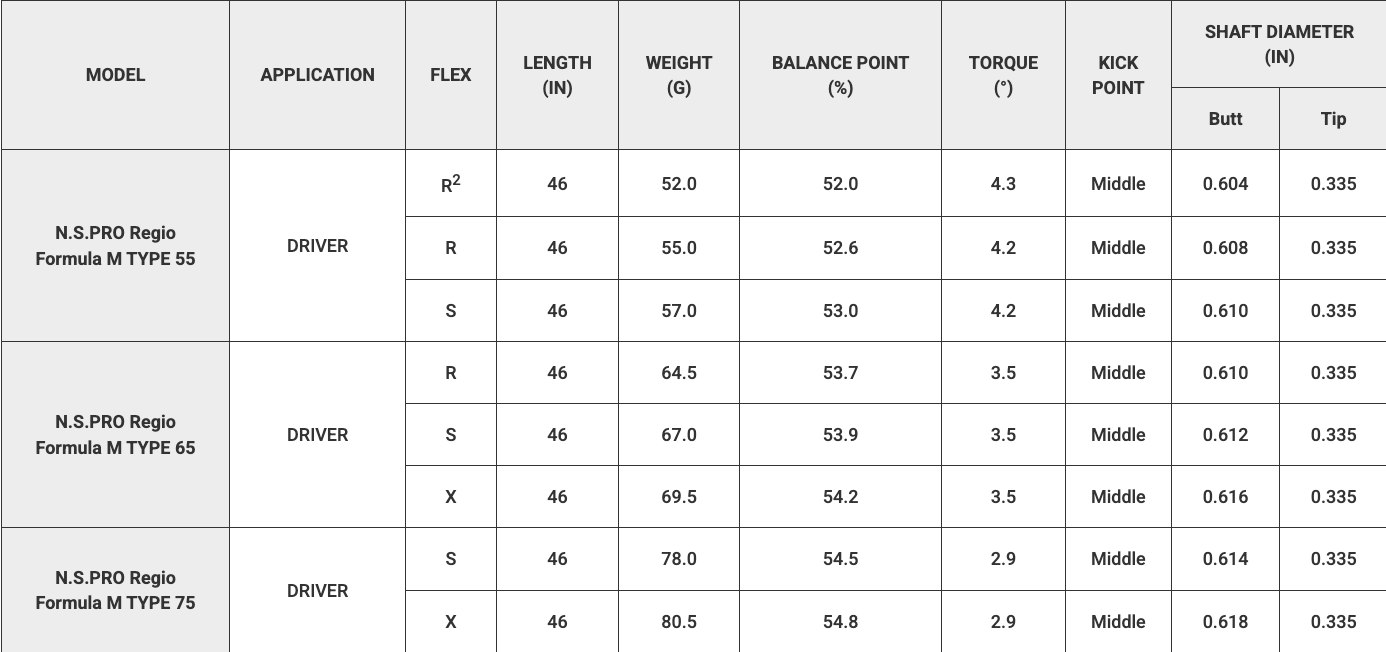1386x652 pixels.
Task: Select the 4.3 torque value
Action: [1004, 184]
